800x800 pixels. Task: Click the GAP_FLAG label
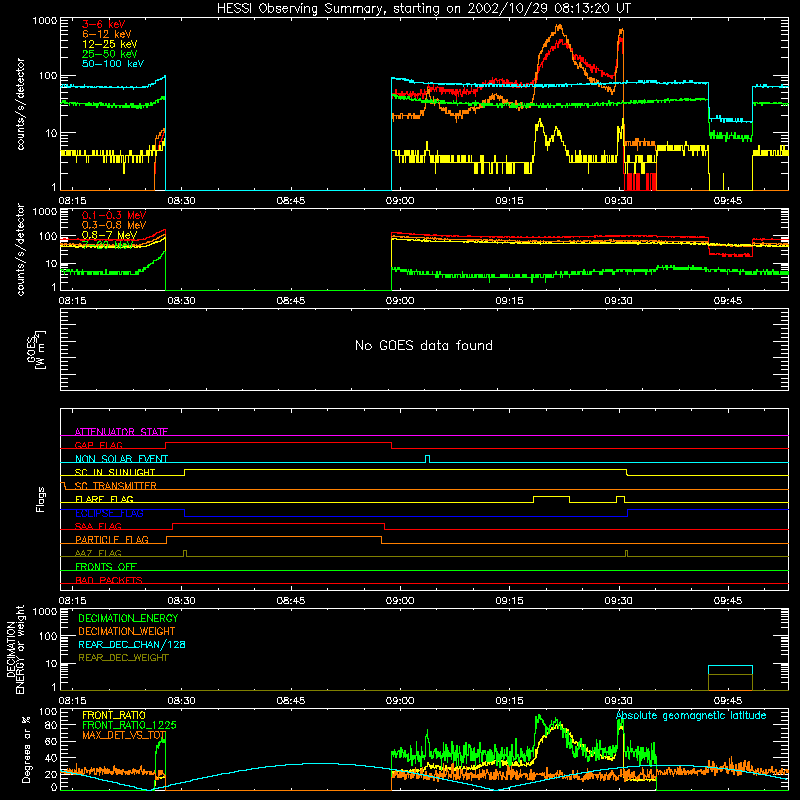pyautogui.click(x=98, y=445)
